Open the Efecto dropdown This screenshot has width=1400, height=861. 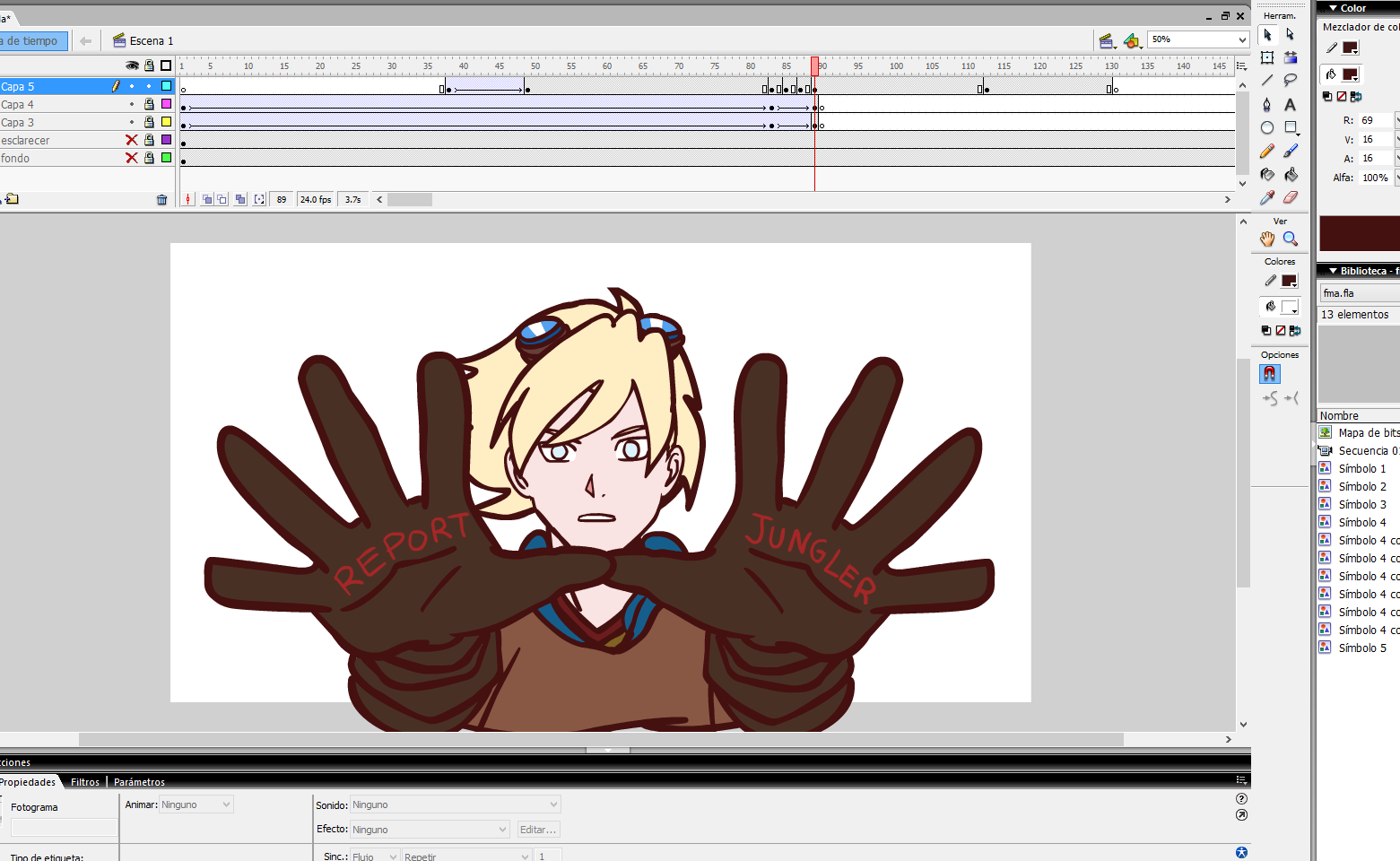430,830
